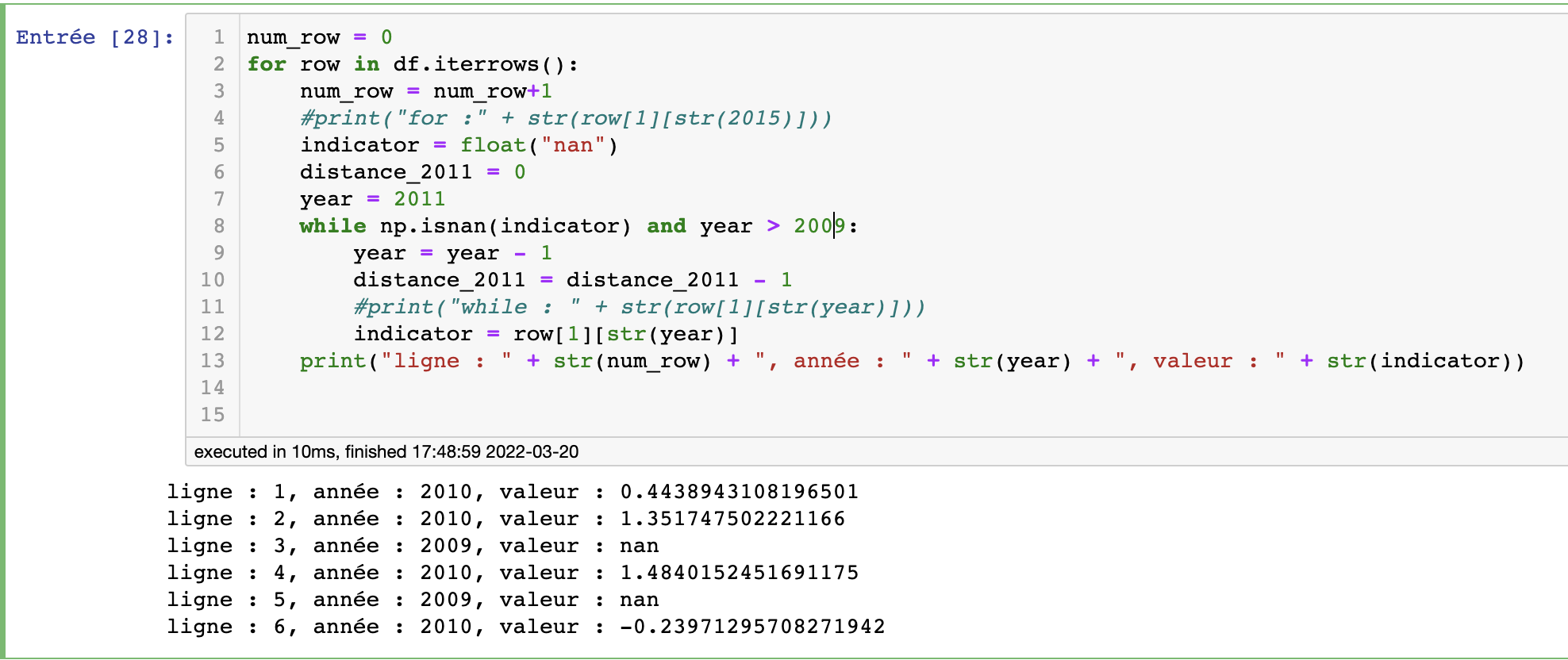1568x660 pixels.
Task: Click the 'indicator = float("nan")' line
Action: (459, 145)
